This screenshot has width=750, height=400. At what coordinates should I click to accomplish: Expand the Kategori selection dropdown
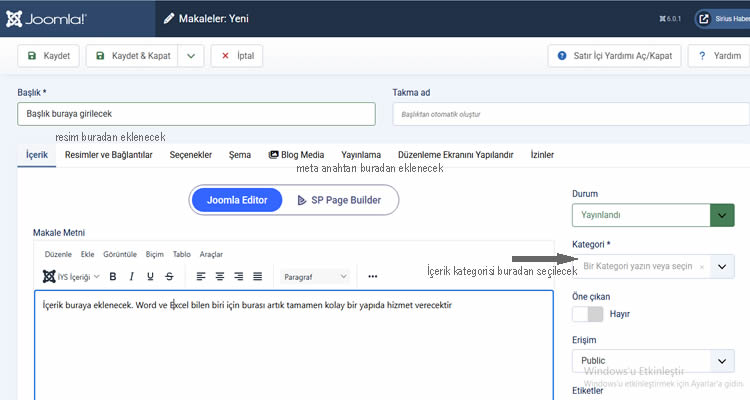coord(722,267)
